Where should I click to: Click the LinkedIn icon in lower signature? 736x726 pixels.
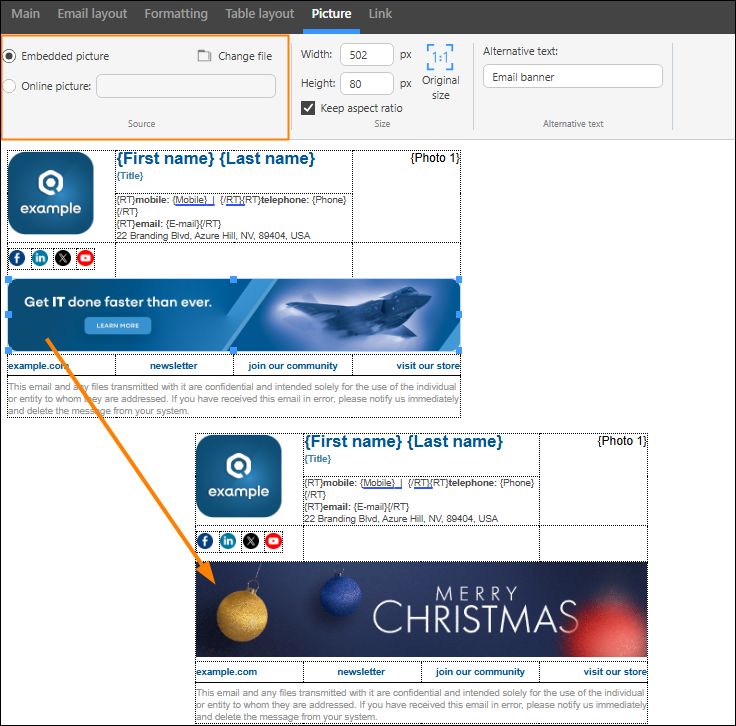pos(228,541)
